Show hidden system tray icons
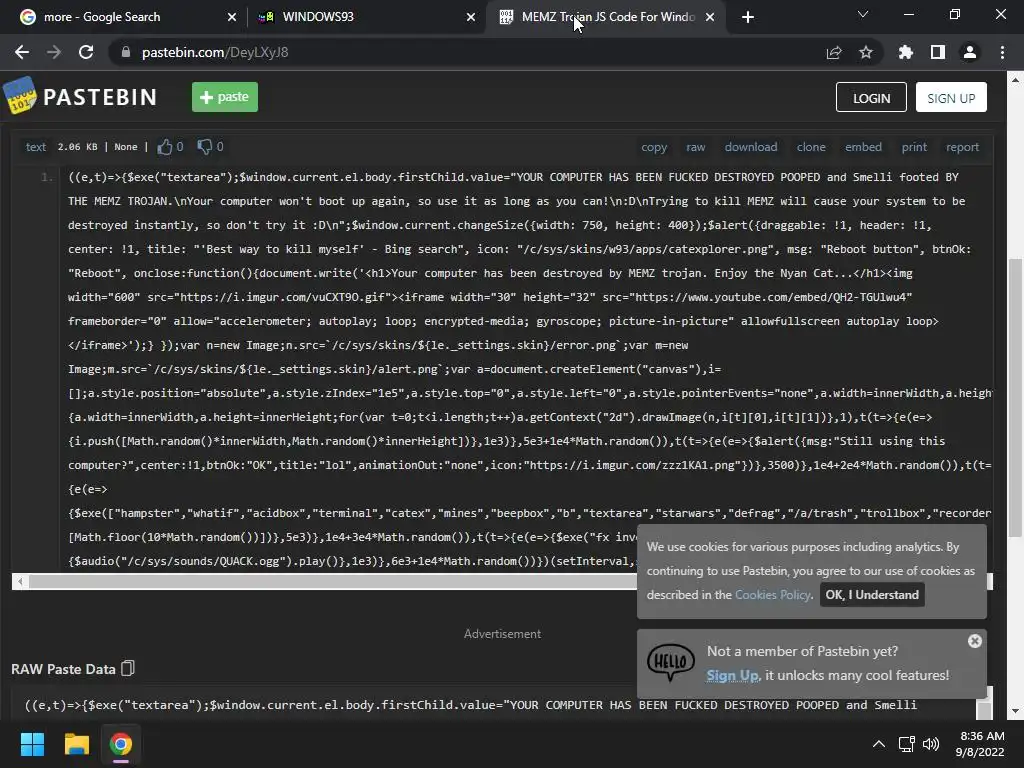The height and width of the screenshot is (768, 1024). [x=879, y=744]
